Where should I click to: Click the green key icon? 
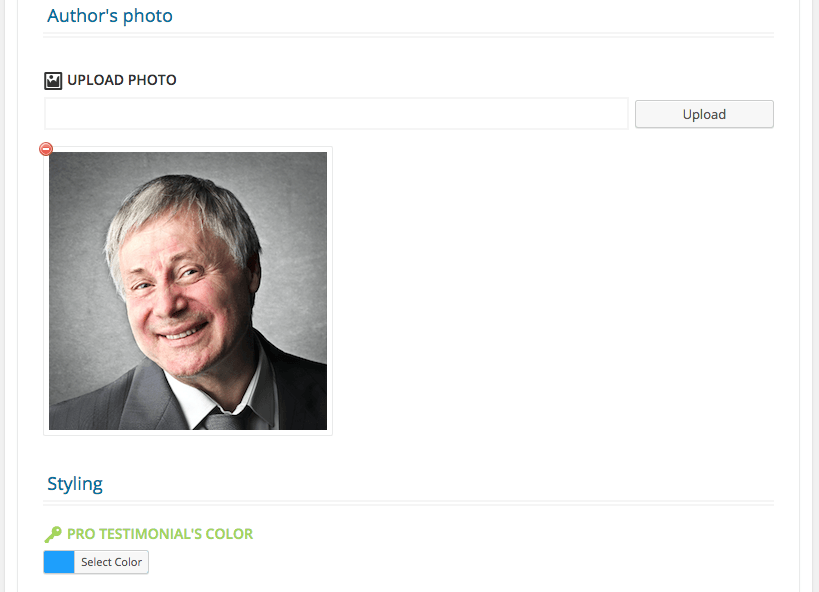point(53,534)
